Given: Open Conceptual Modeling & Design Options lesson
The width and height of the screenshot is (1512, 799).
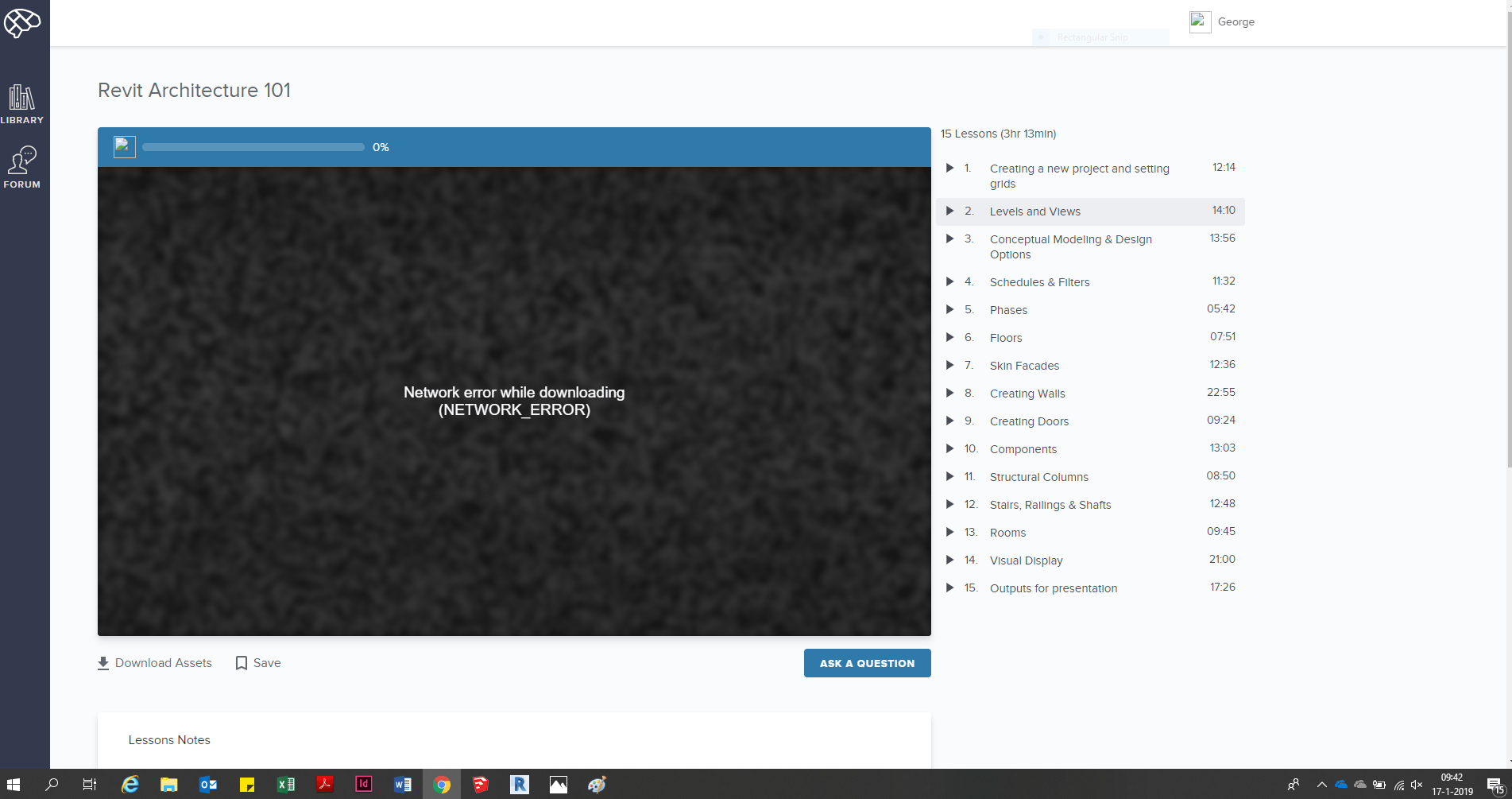Looking at the screenshot, I should point(1070,246).
